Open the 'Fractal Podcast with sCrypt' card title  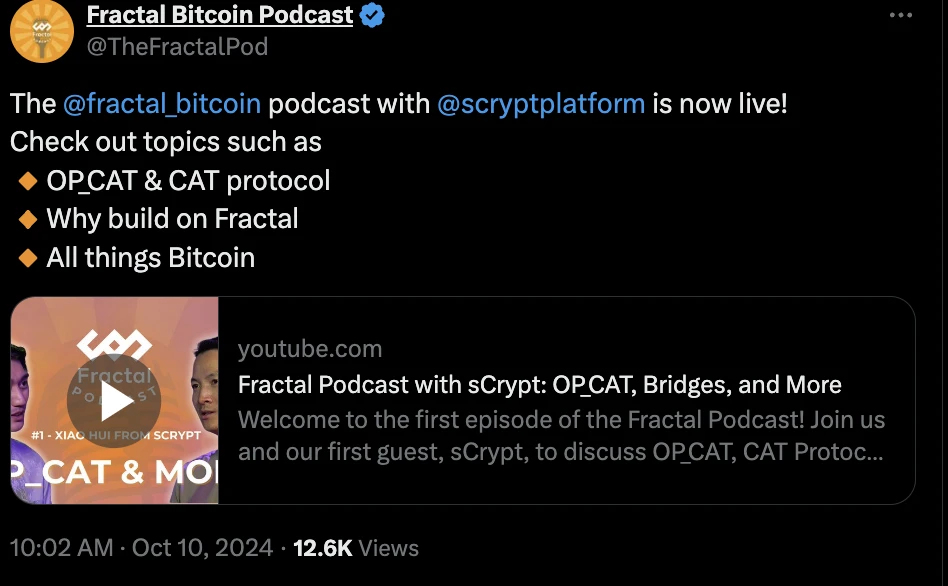[x=540, y=385]
